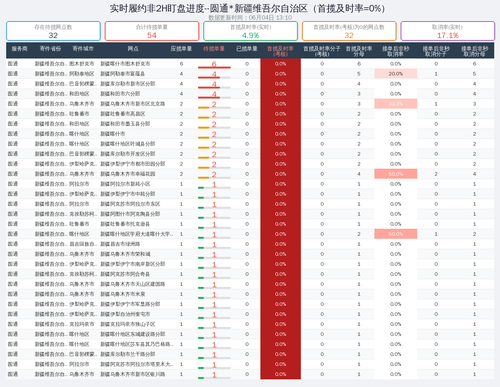Click the 图木舒克市 city cell

click(x=82, y=64)
